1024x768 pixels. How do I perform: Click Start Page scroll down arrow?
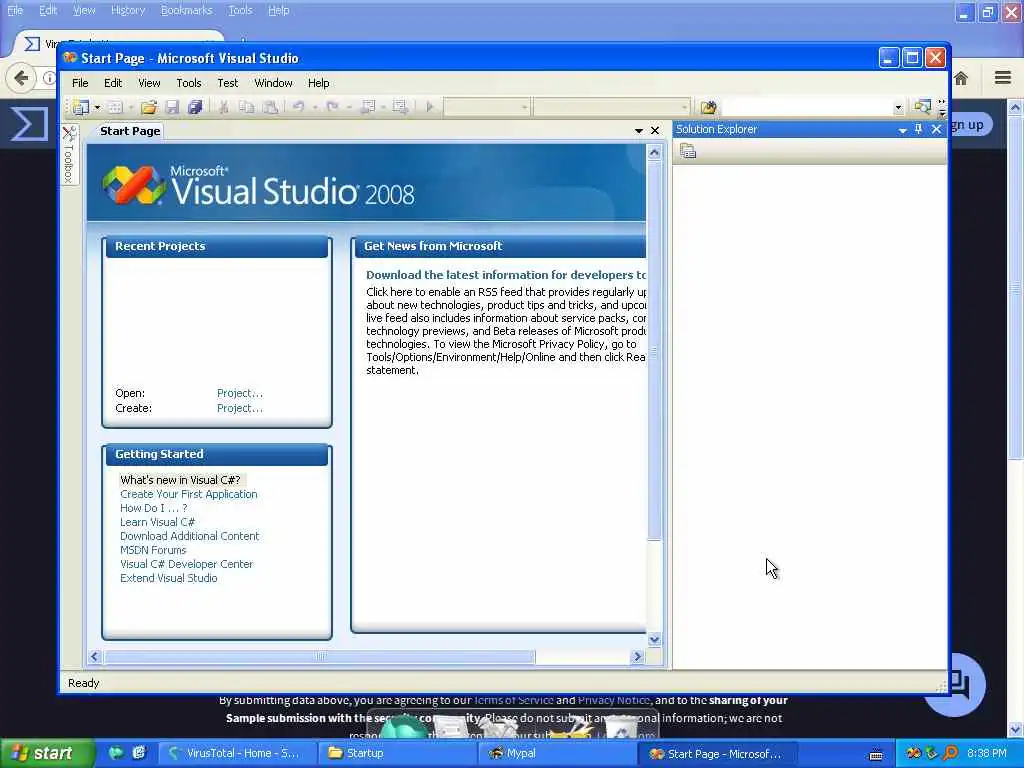click(x=654, y=639)
